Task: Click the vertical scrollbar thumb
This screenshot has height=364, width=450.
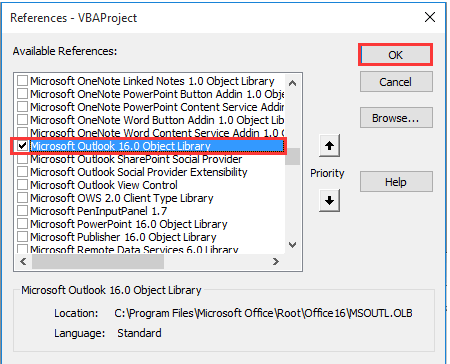Action: [x=292, y=156]
